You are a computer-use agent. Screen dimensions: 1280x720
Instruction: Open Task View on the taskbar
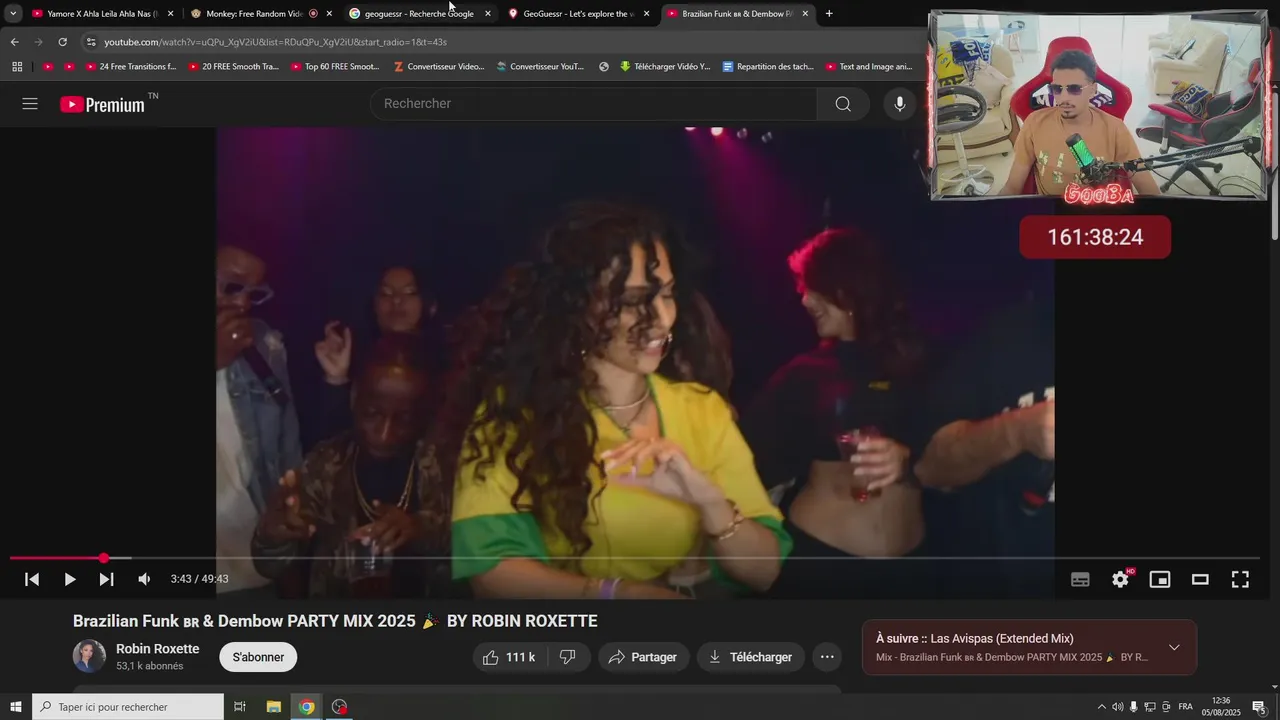(x=240, y=707)
